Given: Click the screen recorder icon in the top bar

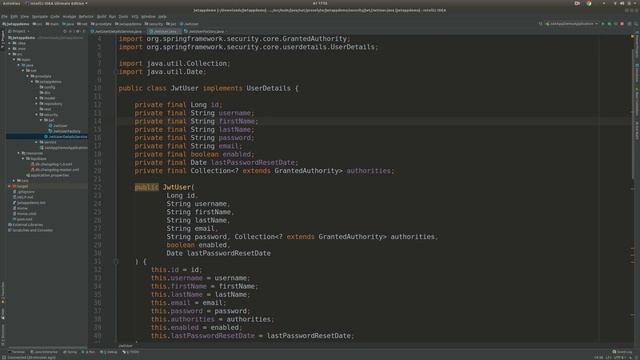Looking at the screenshot, I should pos(577,3).
